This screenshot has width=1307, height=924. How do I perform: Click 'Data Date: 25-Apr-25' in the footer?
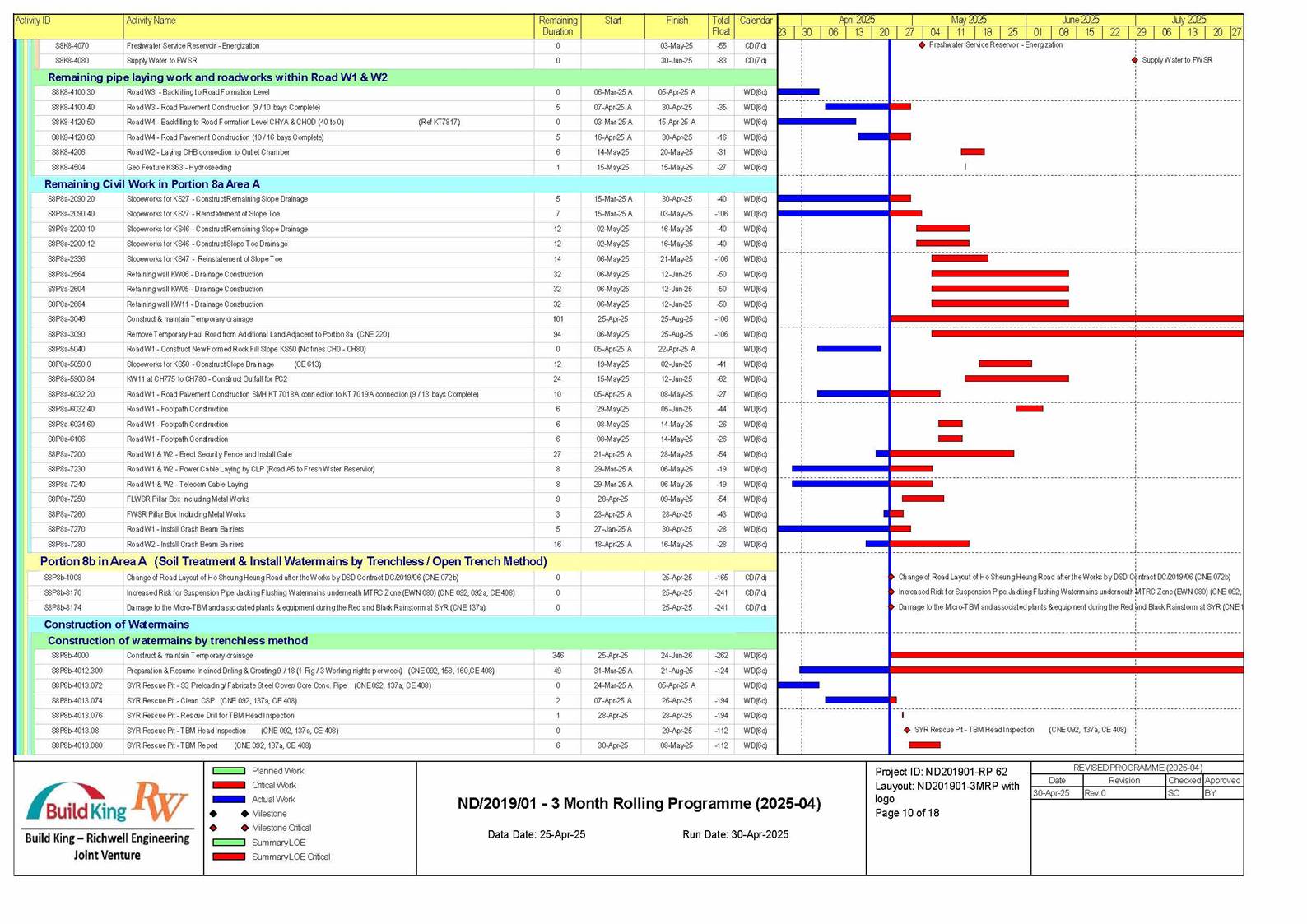pos(537,834)
